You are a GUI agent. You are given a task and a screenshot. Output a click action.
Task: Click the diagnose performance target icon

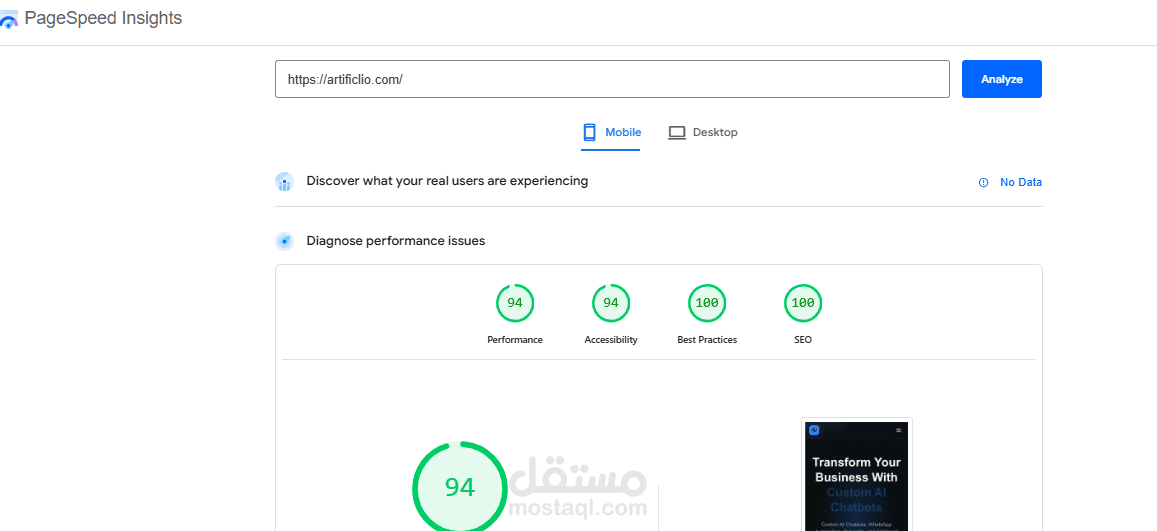pyautogui.click(x=285, y=241)
